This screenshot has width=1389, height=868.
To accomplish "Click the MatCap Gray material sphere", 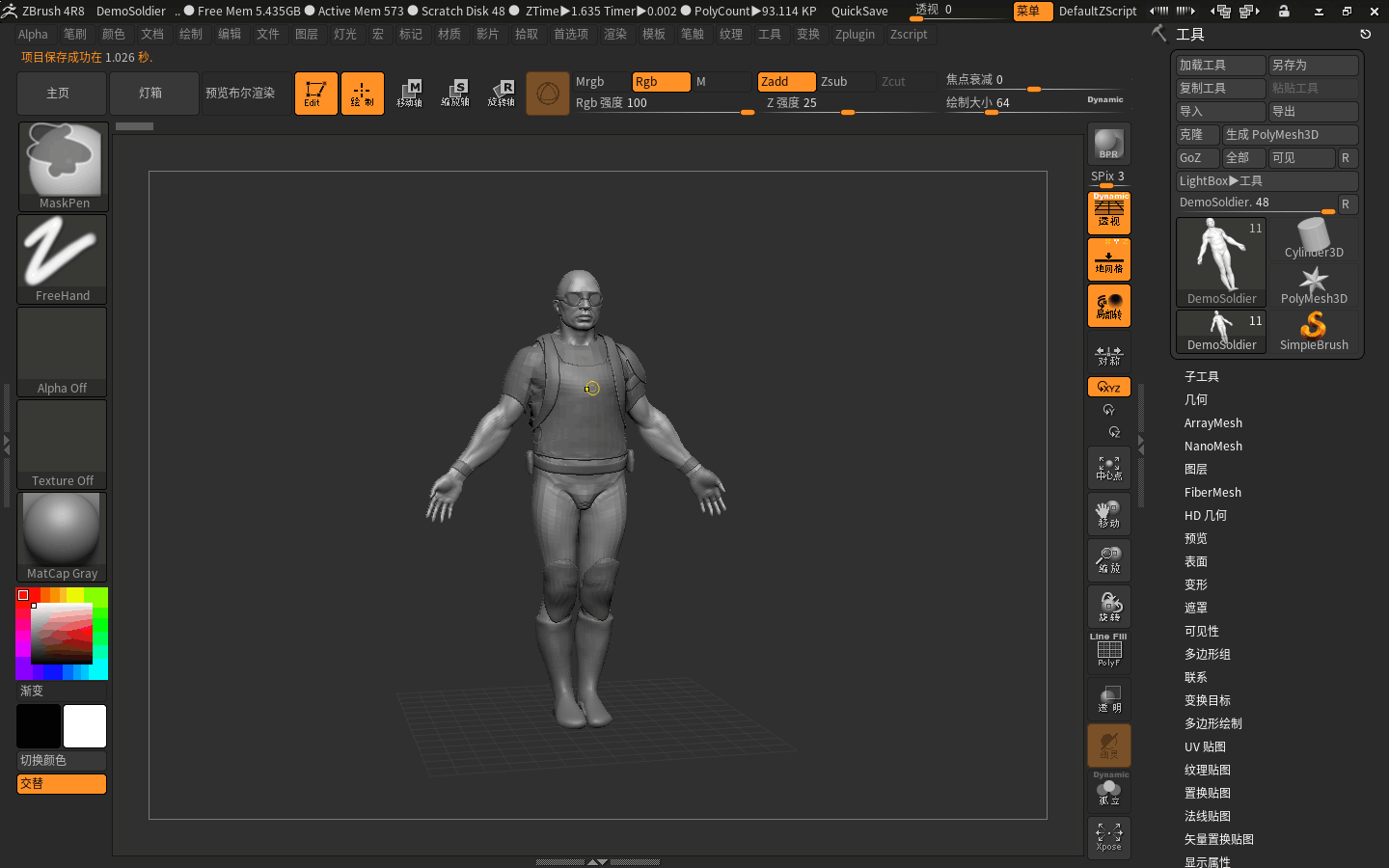I will 61,530.
